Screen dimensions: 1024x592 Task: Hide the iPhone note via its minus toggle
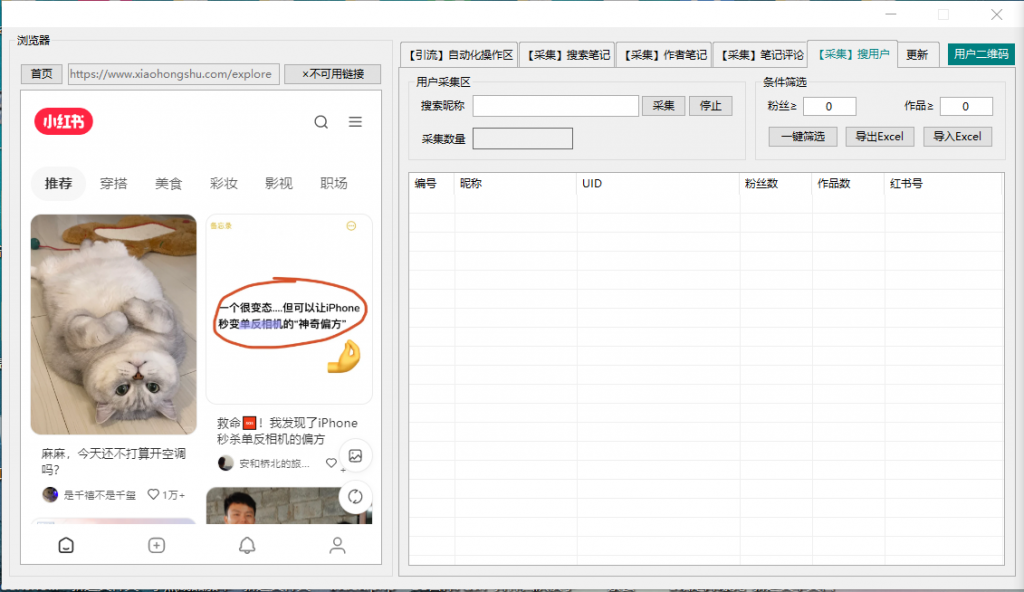(x=351, y=226)
